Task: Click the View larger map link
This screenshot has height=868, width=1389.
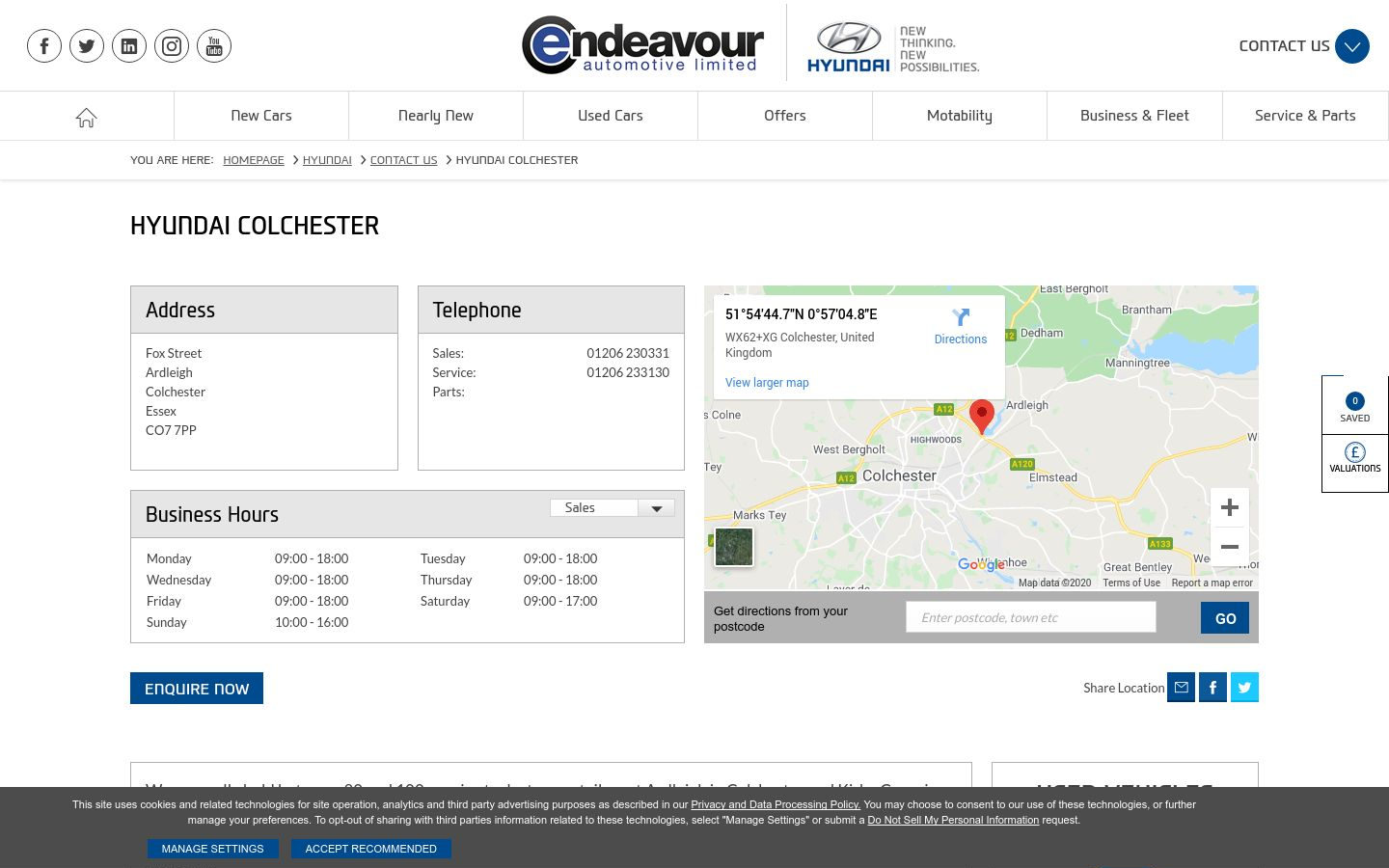Action: pos(767,383)
